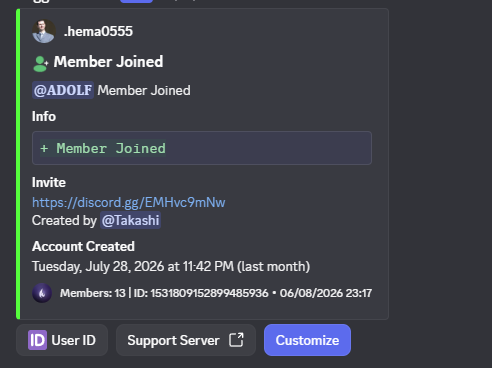492x368 pixels.
Task: Select the .hema0555 author name
Action: click(98, 31)
